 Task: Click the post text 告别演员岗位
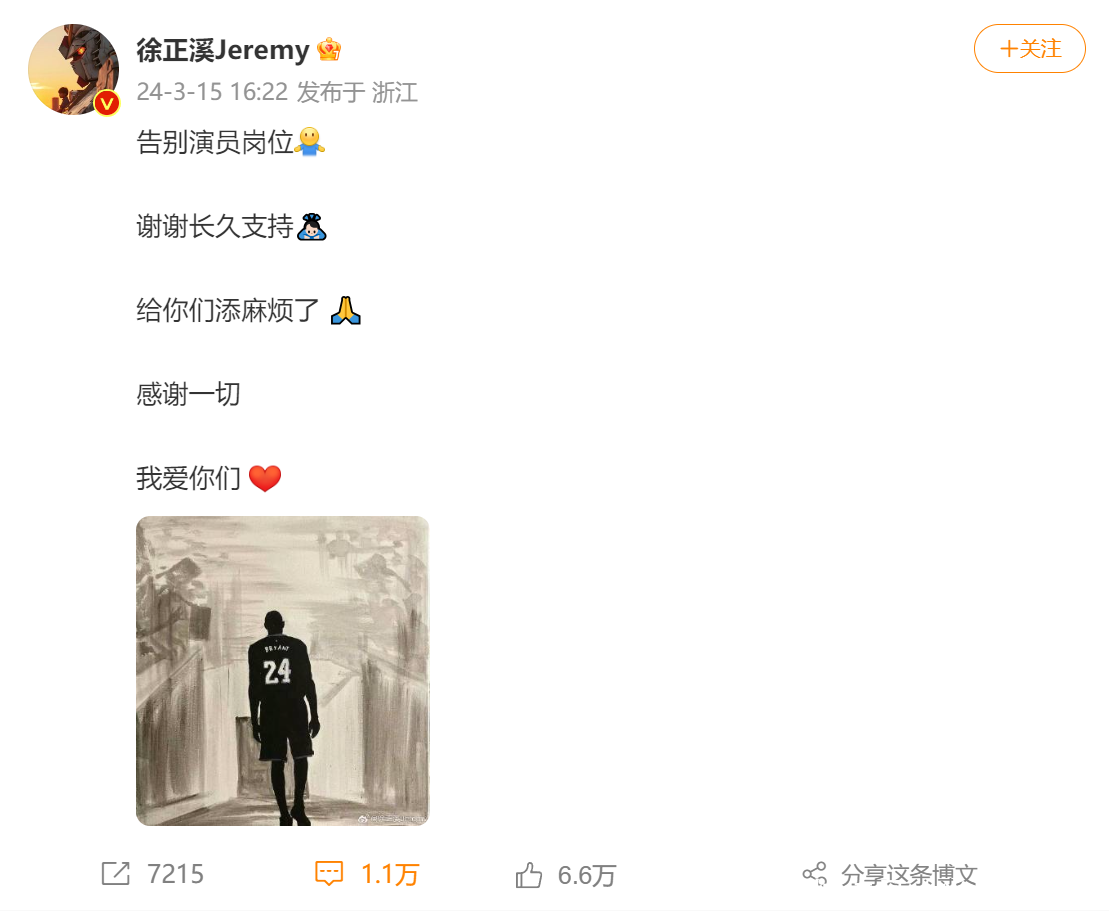(x=215, y=142)
